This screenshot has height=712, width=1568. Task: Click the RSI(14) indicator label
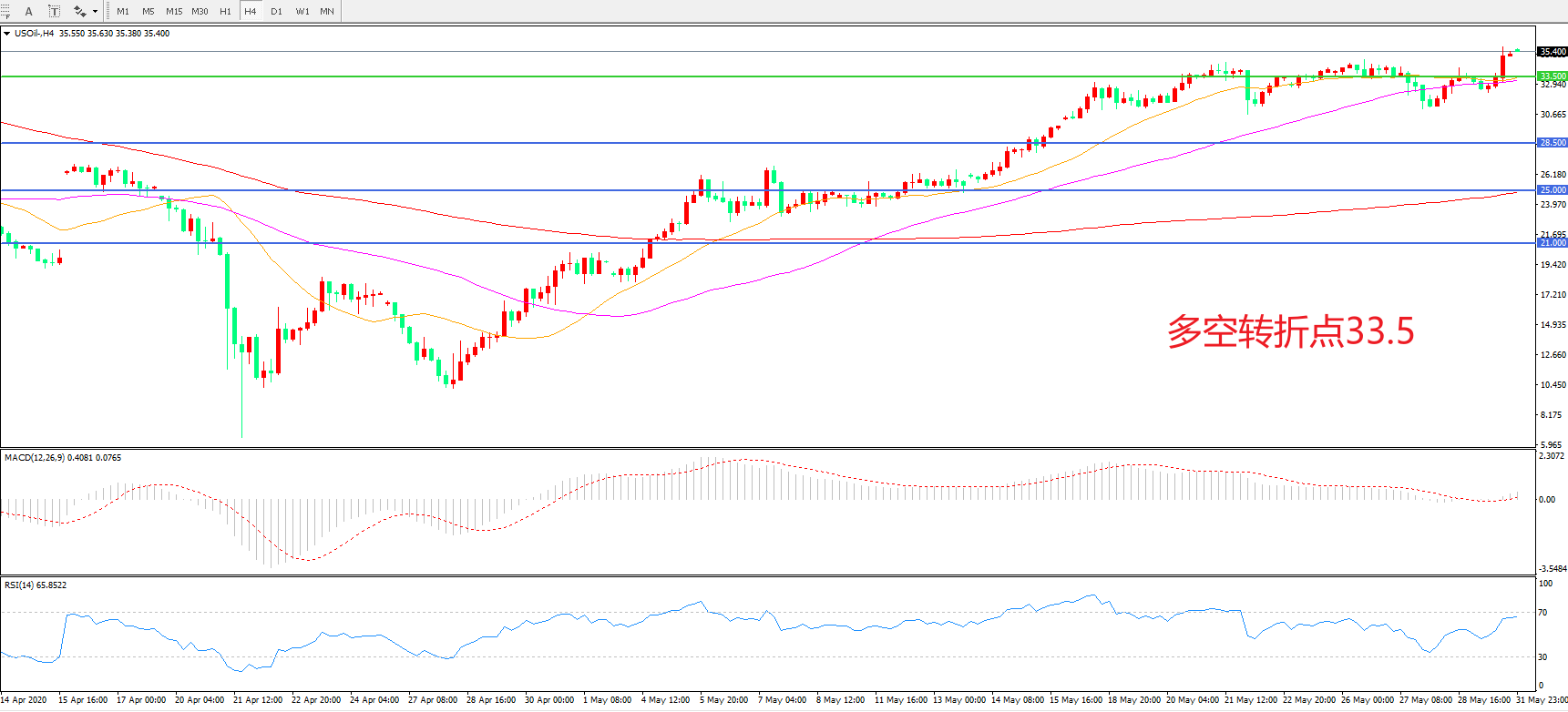[x=35, y=585]
